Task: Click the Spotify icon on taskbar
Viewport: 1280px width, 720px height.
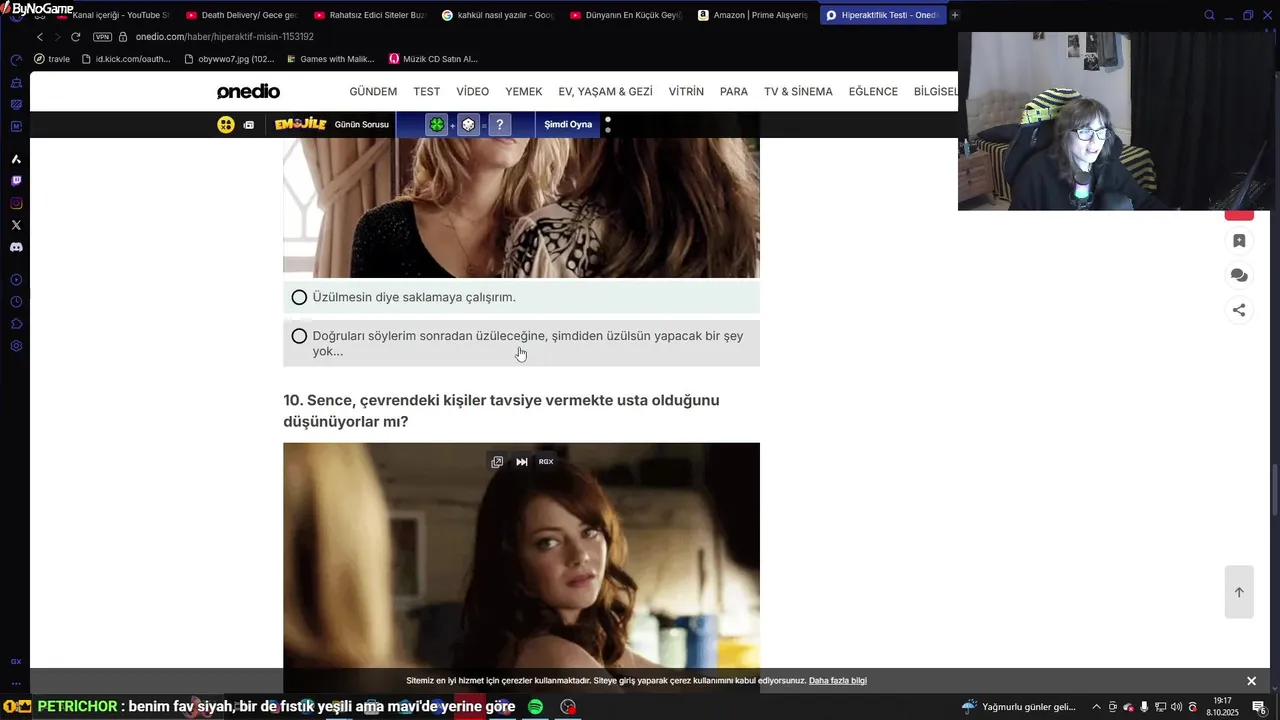Action: pos(536,707)
